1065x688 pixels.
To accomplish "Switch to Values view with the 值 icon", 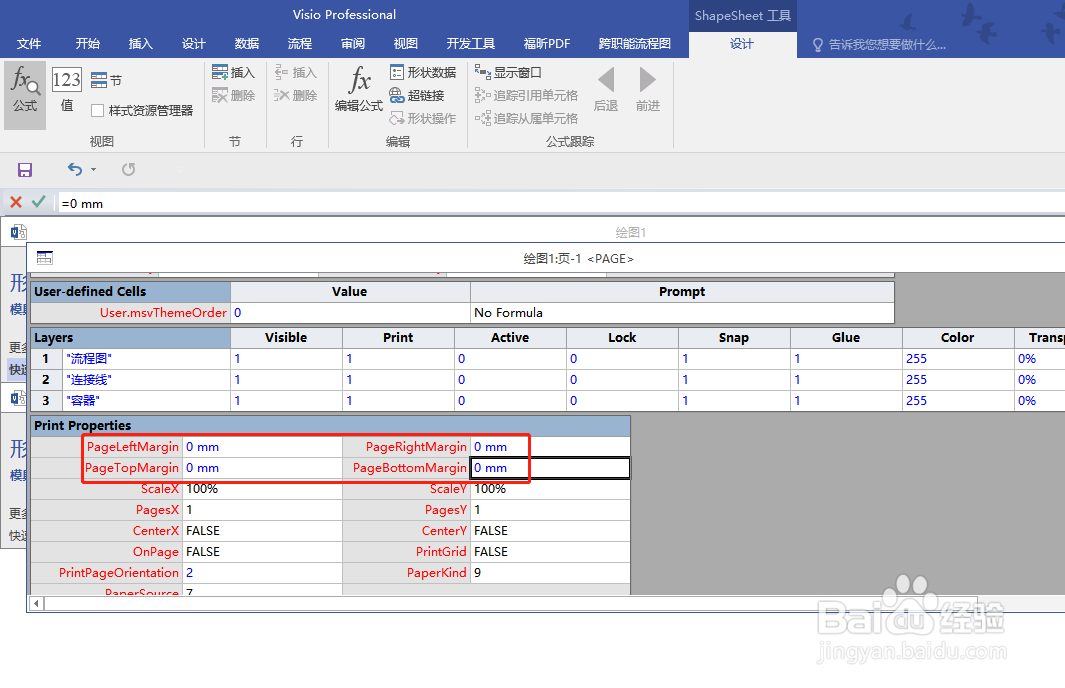I will pyautogui.click(x=67, y=90).
